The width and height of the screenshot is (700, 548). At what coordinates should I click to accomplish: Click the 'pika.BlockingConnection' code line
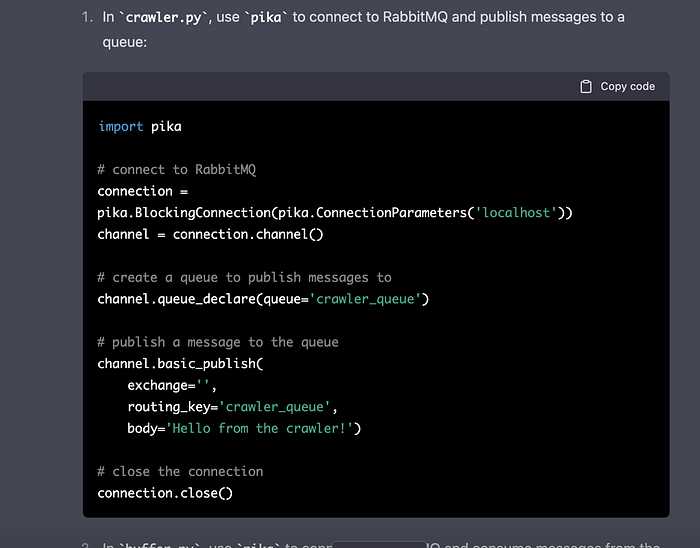click(335, 213)
